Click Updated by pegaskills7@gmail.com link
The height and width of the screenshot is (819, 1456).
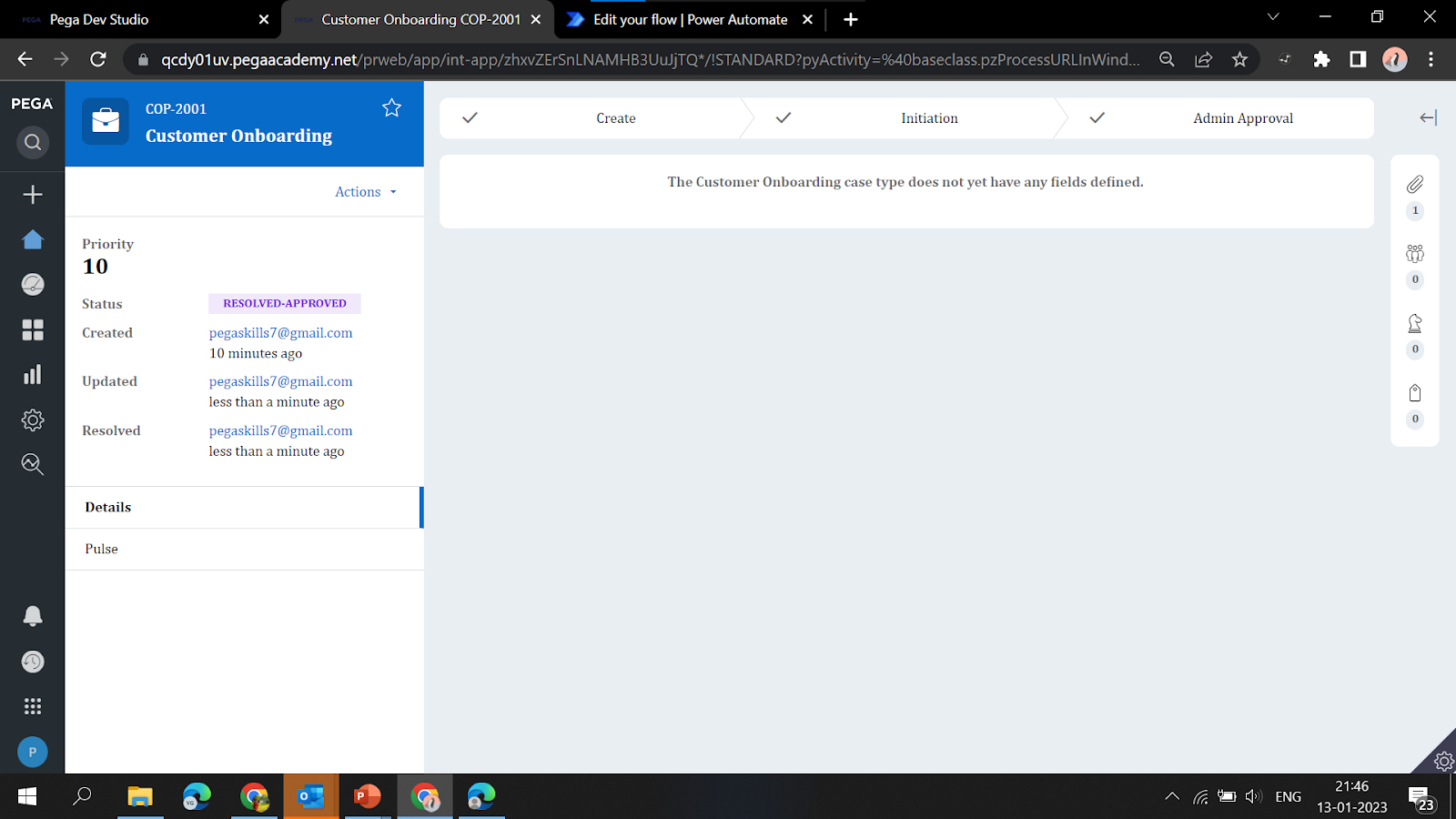280,381
